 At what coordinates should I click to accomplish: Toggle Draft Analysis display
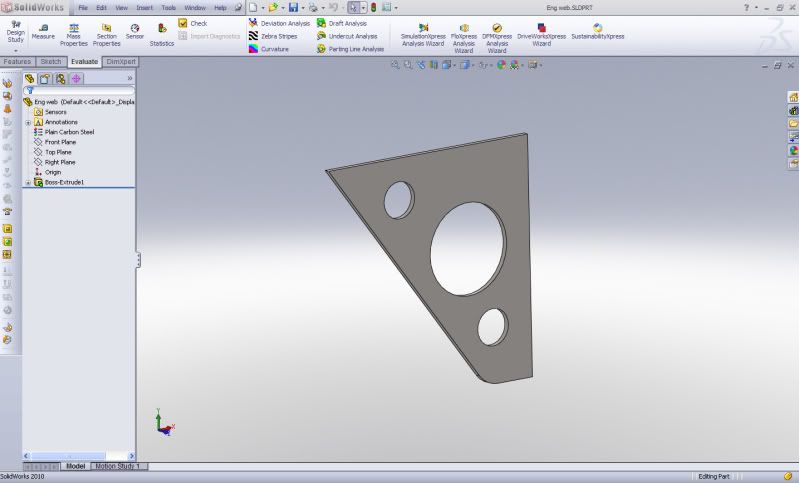[x=341, y=23]
